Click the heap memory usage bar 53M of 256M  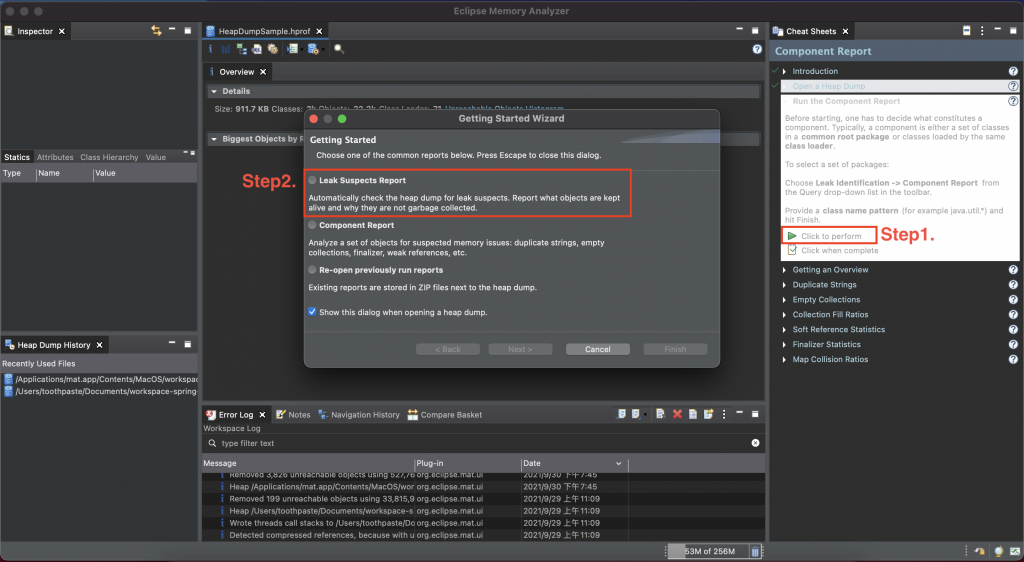coord(709,552)
